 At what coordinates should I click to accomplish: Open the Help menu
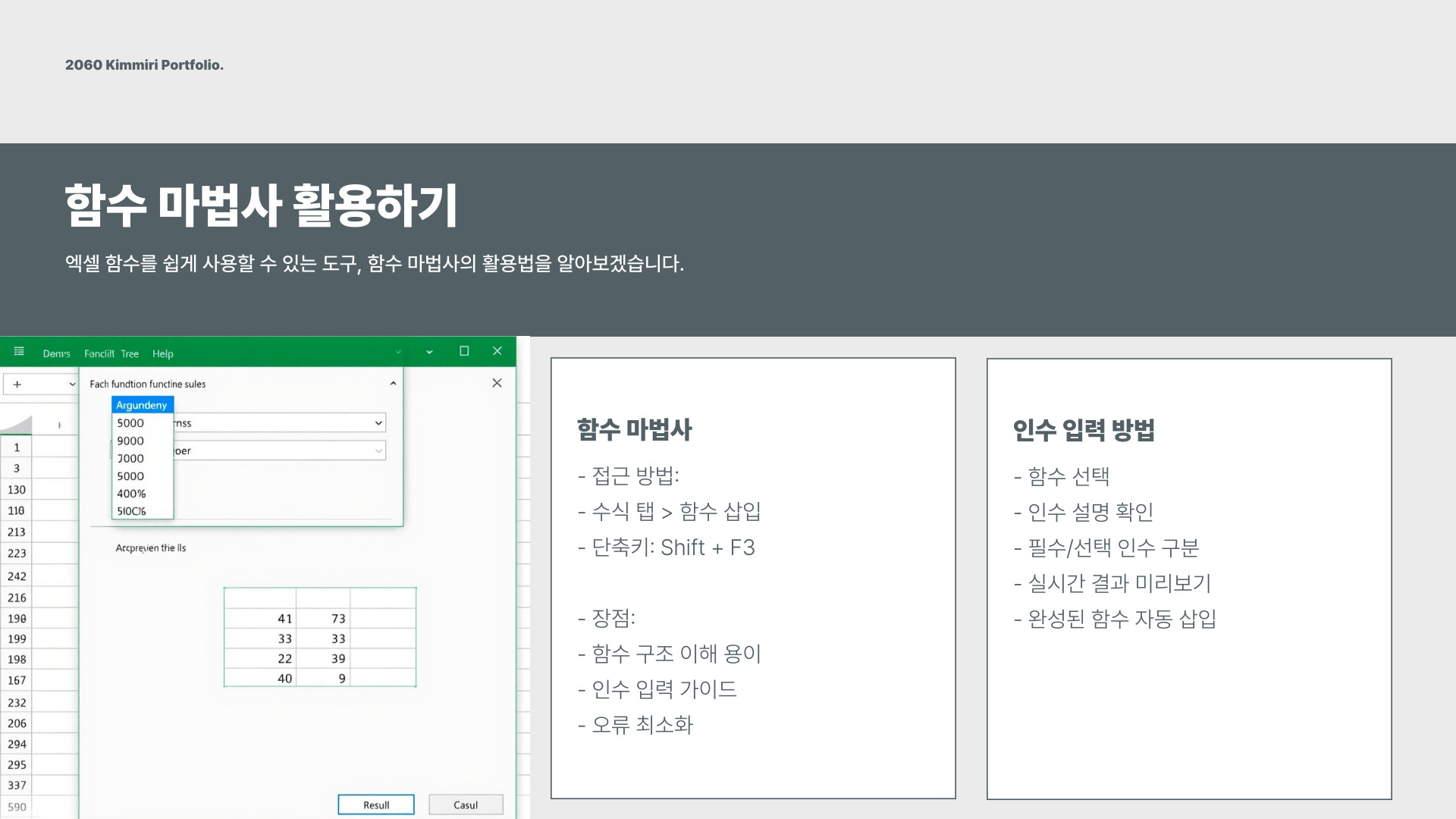tap(162, 353)
